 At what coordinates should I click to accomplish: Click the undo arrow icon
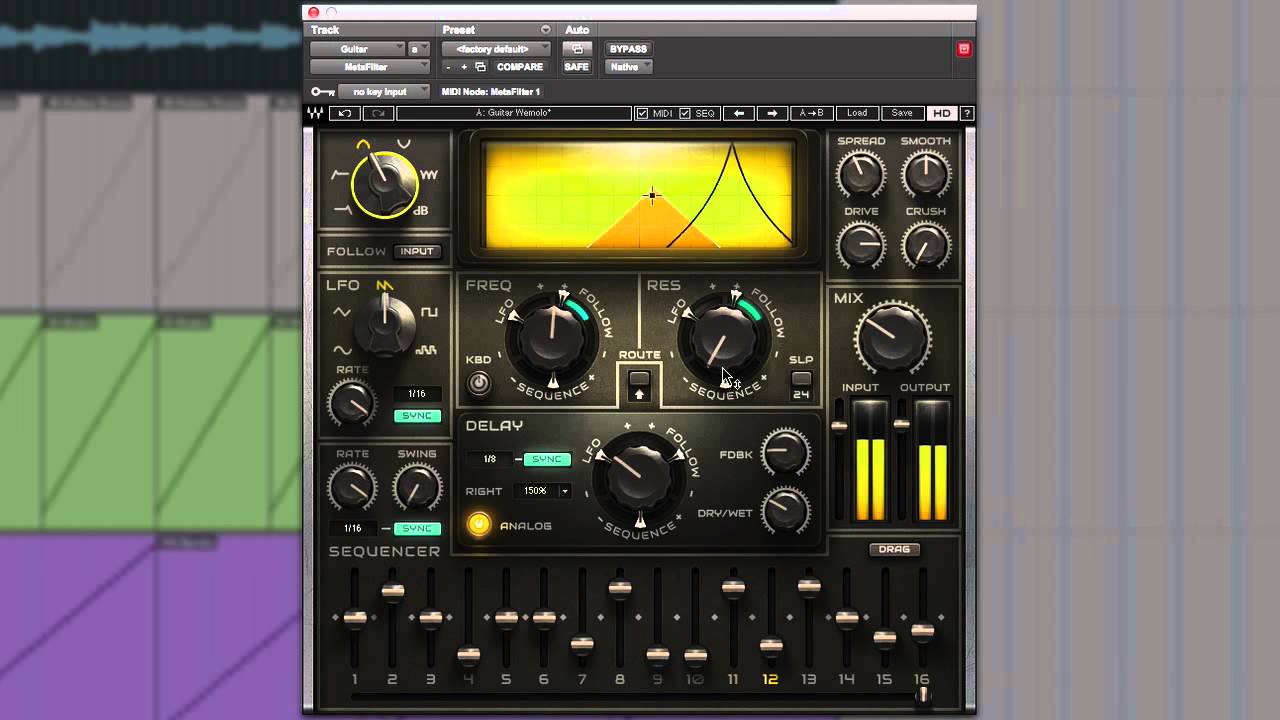345,113
